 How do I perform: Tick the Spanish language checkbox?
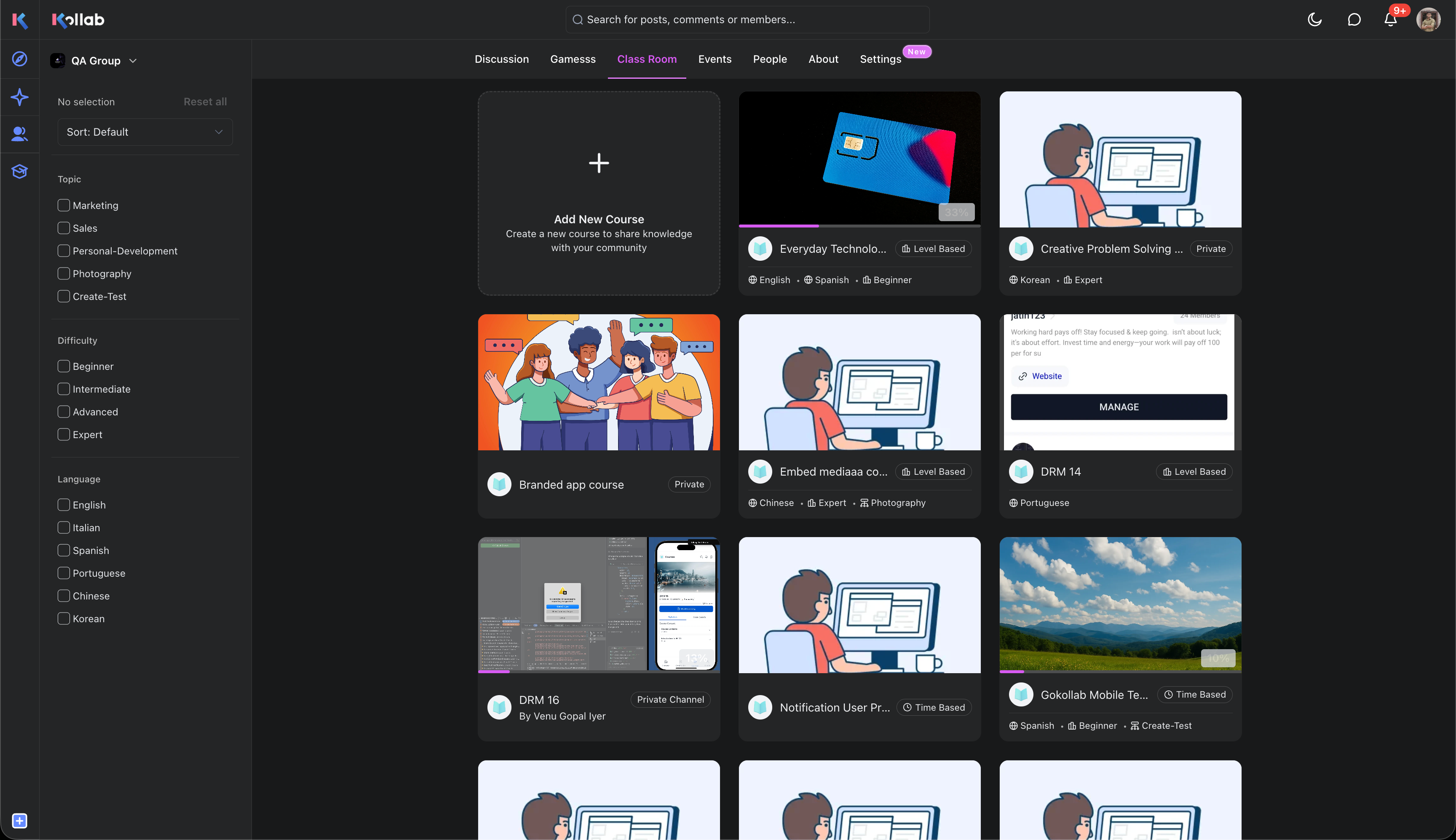(64, 551)
